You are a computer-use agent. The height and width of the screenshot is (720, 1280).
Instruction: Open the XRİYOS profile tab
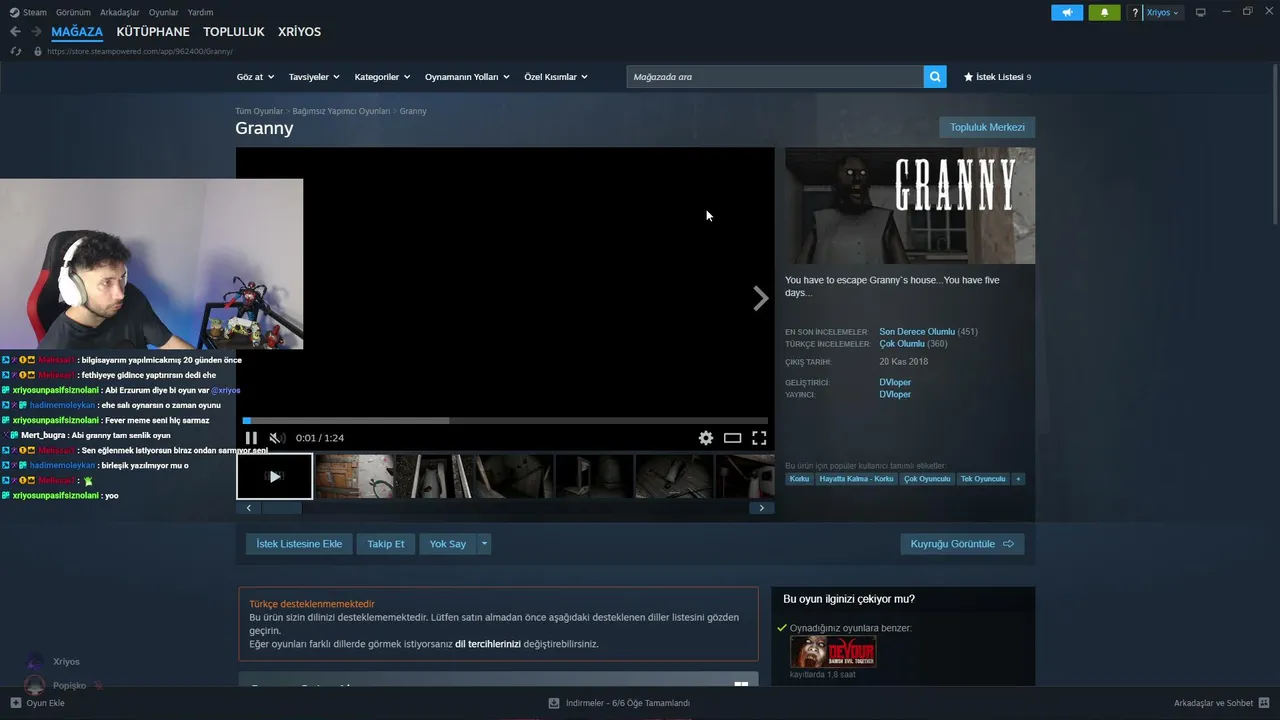299,32
